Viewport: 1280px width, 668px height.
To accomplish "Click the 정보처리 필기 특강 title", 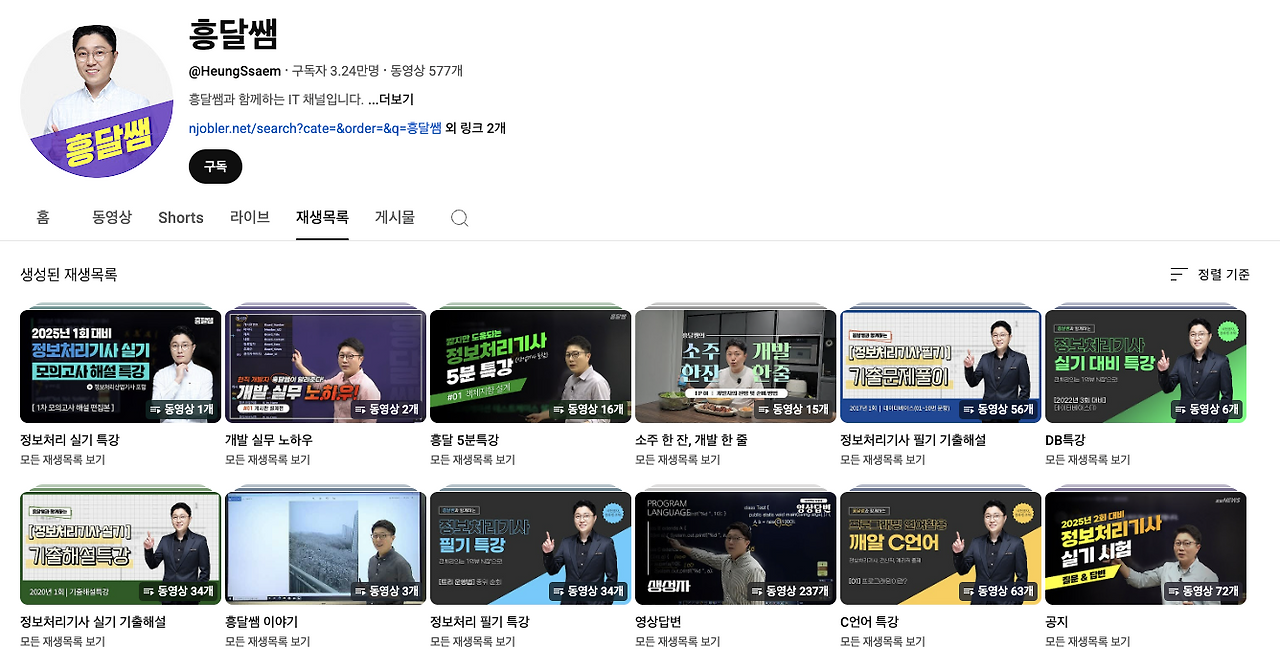I will point(480,622).
